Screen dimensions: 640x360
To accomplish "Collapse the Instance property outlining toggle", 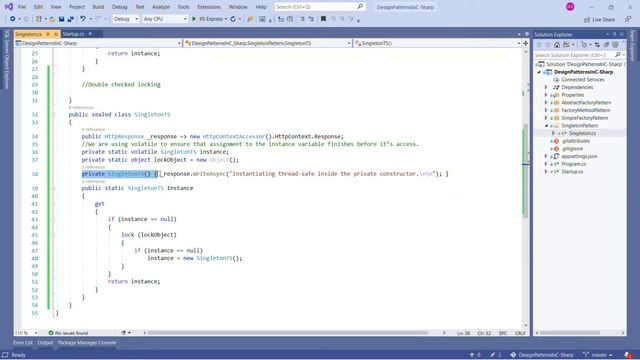I will point(53,188).
